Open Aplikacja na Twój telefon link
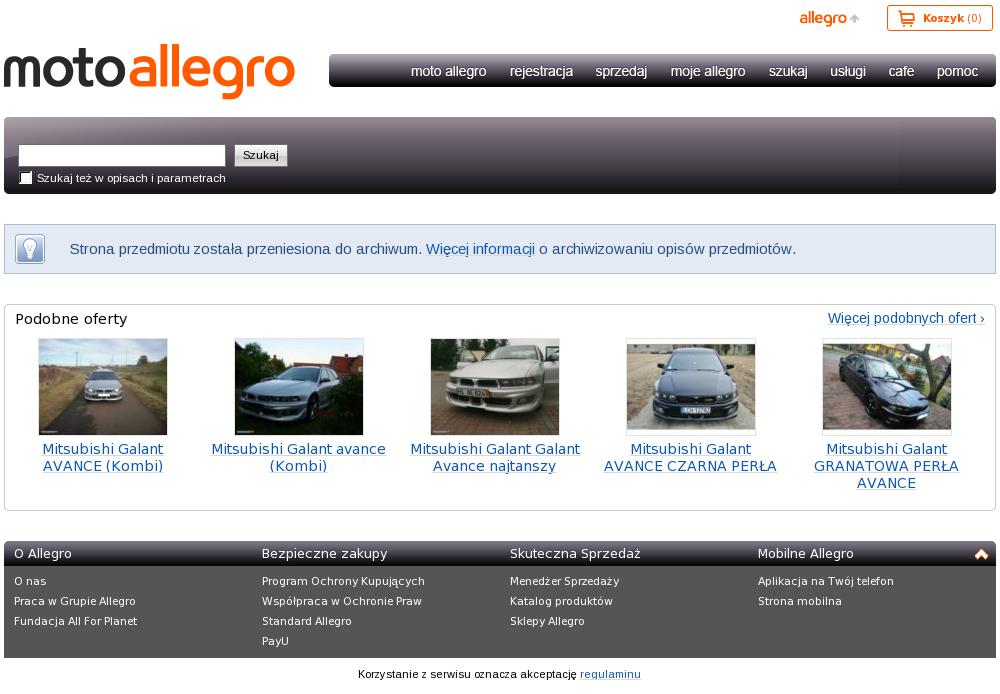The width and height of the screenshot is (1000, 694). (x=825, y=581)
